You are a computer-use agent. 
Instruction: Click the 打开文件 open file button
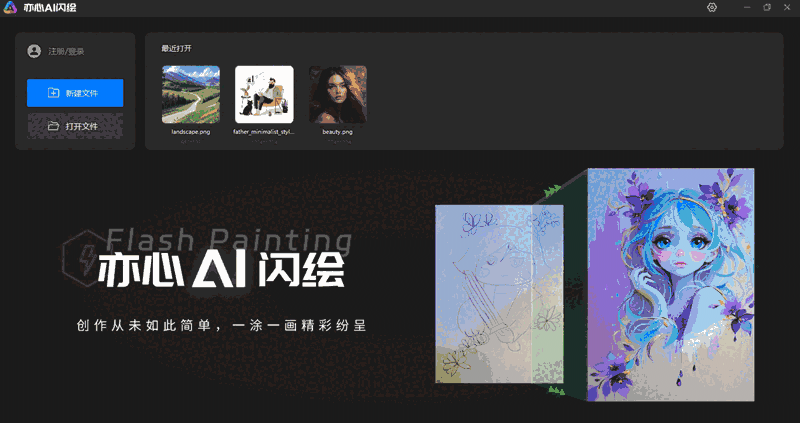[x=75, y=126]
